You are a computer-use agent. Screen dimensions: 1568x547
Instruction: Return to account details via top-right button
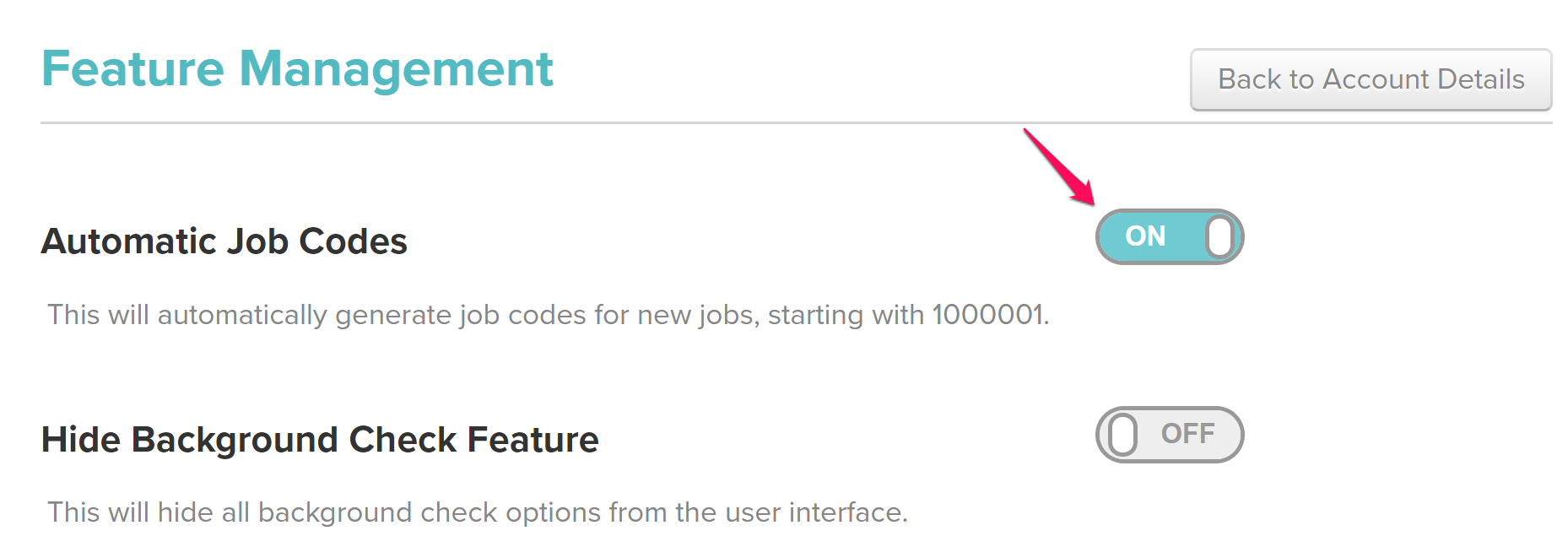[x=1371, y=79]
